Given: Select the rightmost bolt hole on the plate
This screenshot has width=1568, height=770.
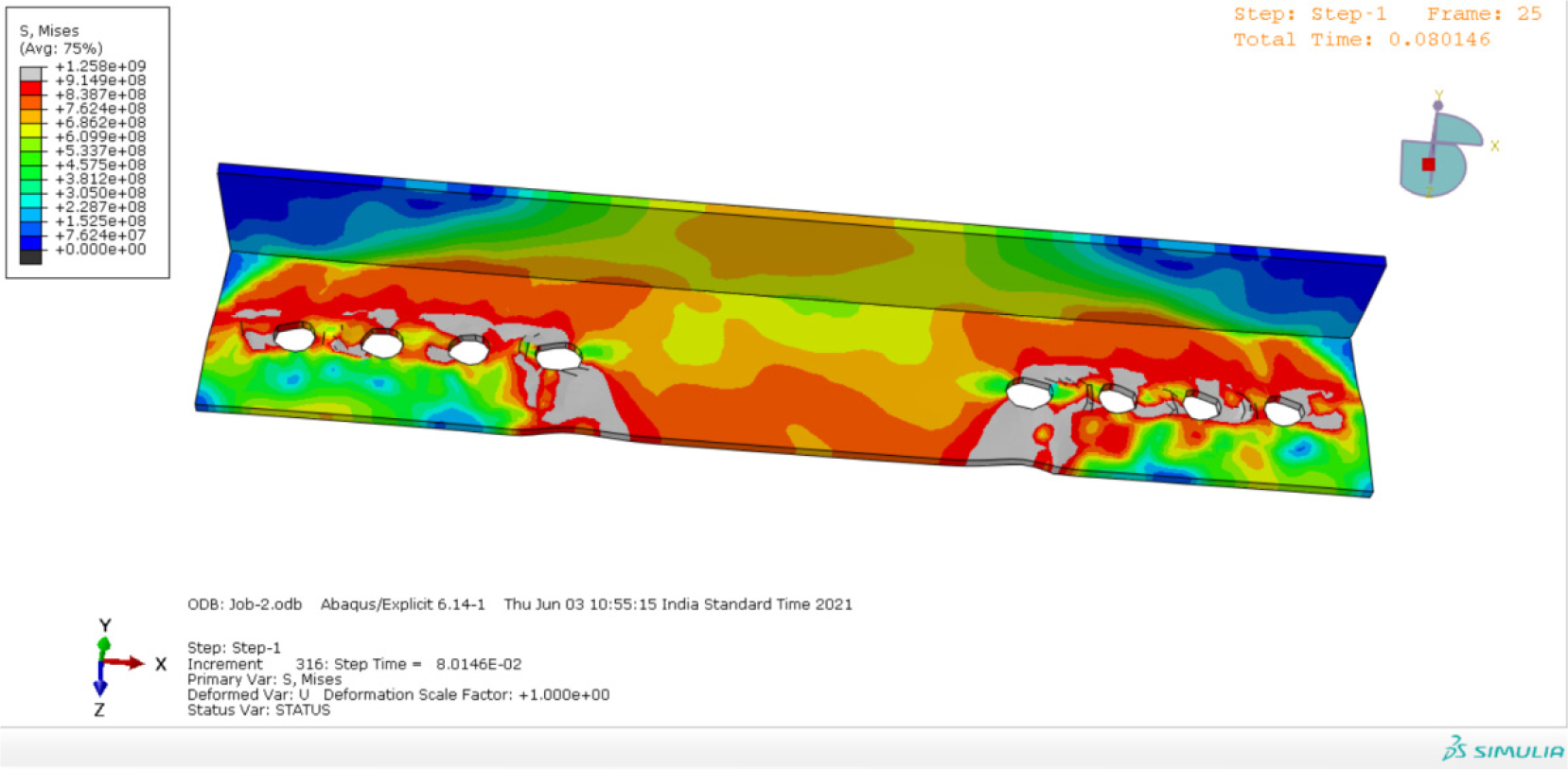Looking at the screenshot, I should (1282, 412).
